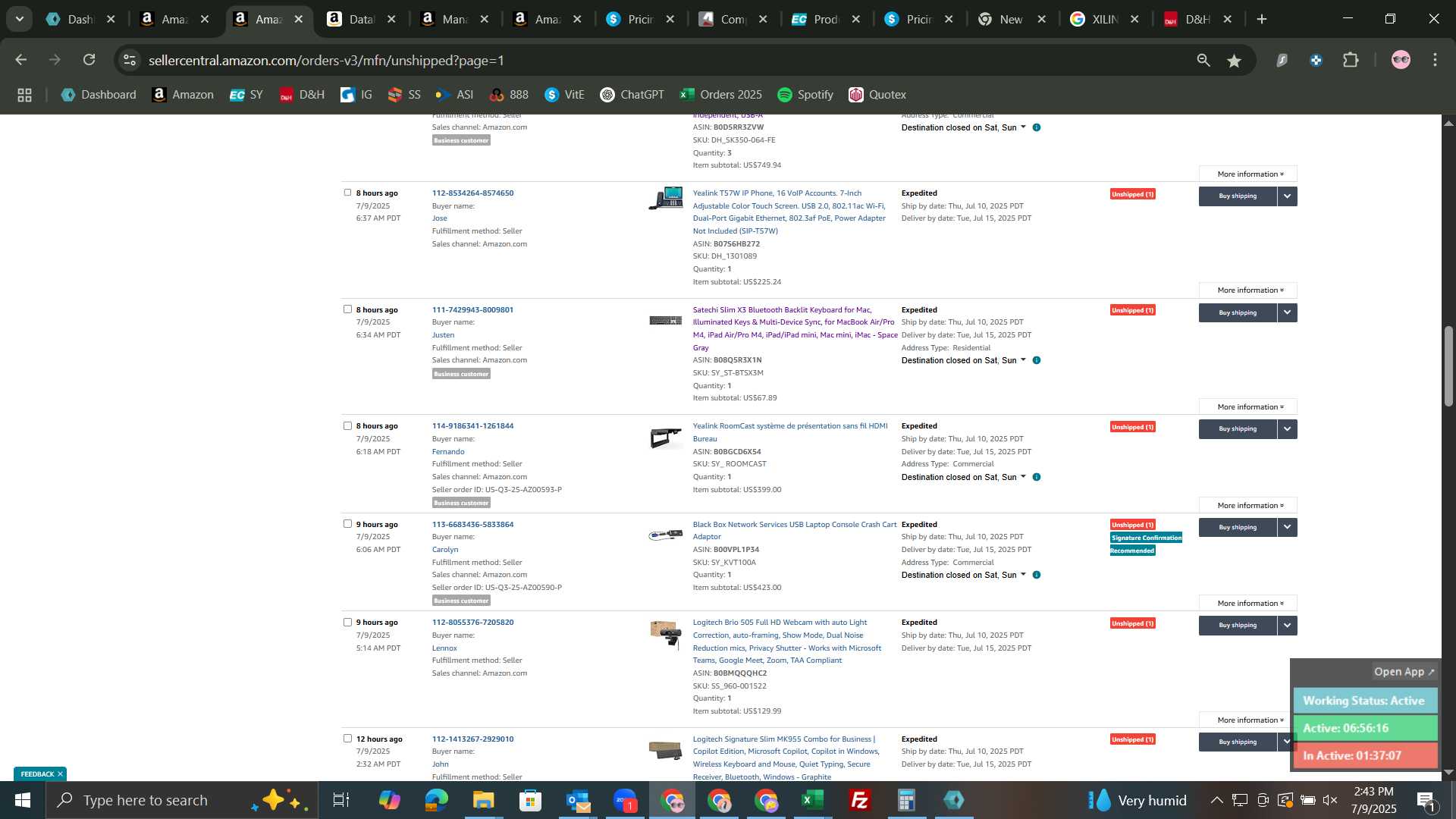The height and width of the screenshot is (819, 1456).
Task: Click Buy shipping for order 113-6683436-5833864
Action: click(1238, 528)
